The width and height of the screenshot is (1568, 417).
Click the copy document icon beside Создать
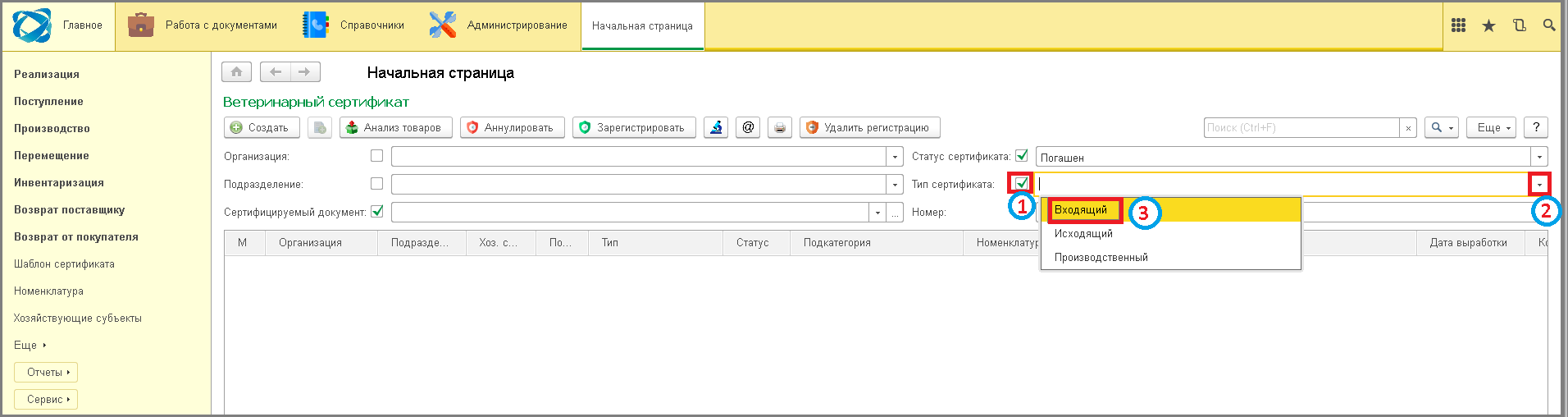click(320, 127)
